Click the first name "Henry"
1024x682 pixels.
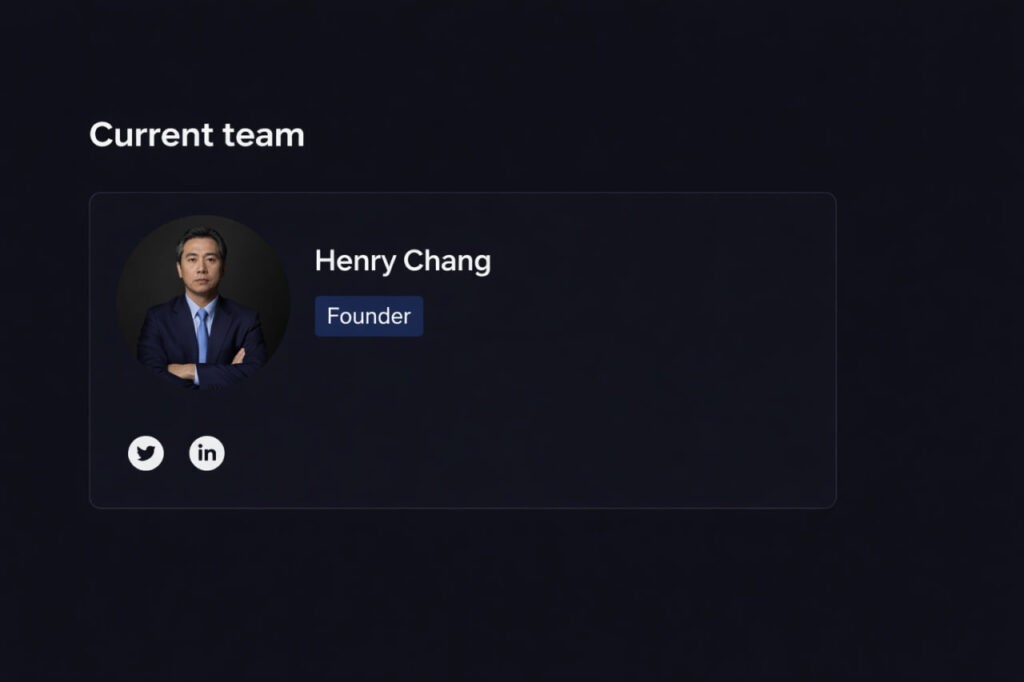click(x=355, y=261)
